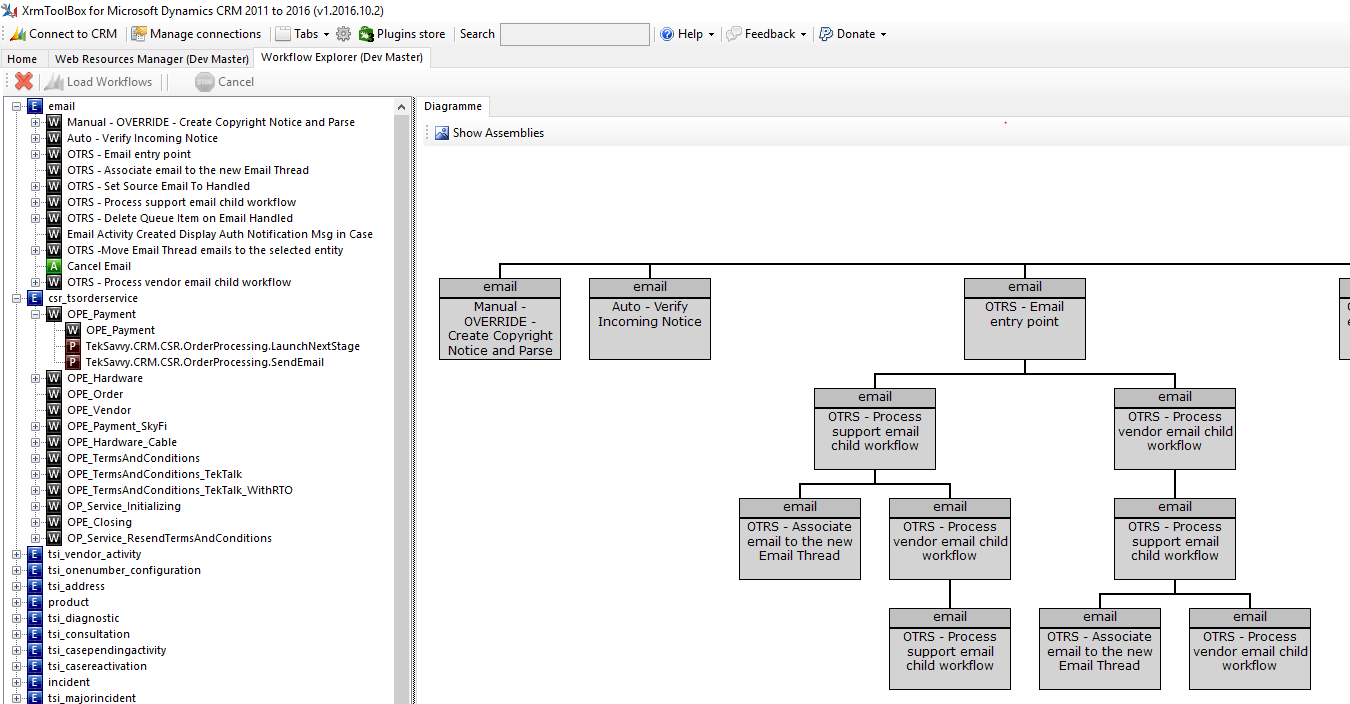The height and width of the screenshot is (704, 1350).
Task: Select OTRS - Process vendor email child workflow in tree
Action: 179,282
